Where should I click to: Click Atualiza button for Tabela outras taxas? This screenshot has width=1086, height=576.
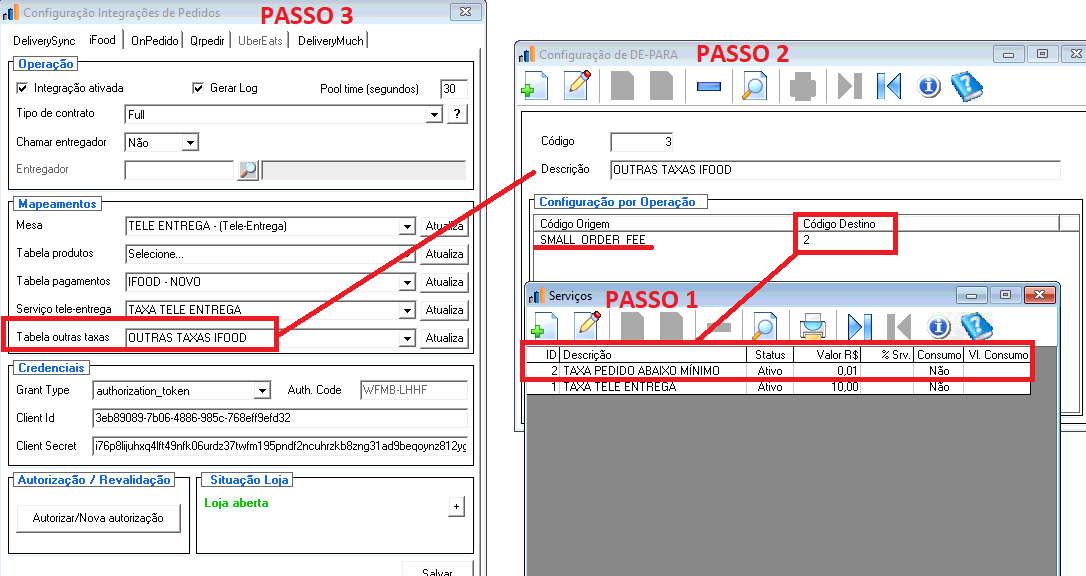point(444,339)
